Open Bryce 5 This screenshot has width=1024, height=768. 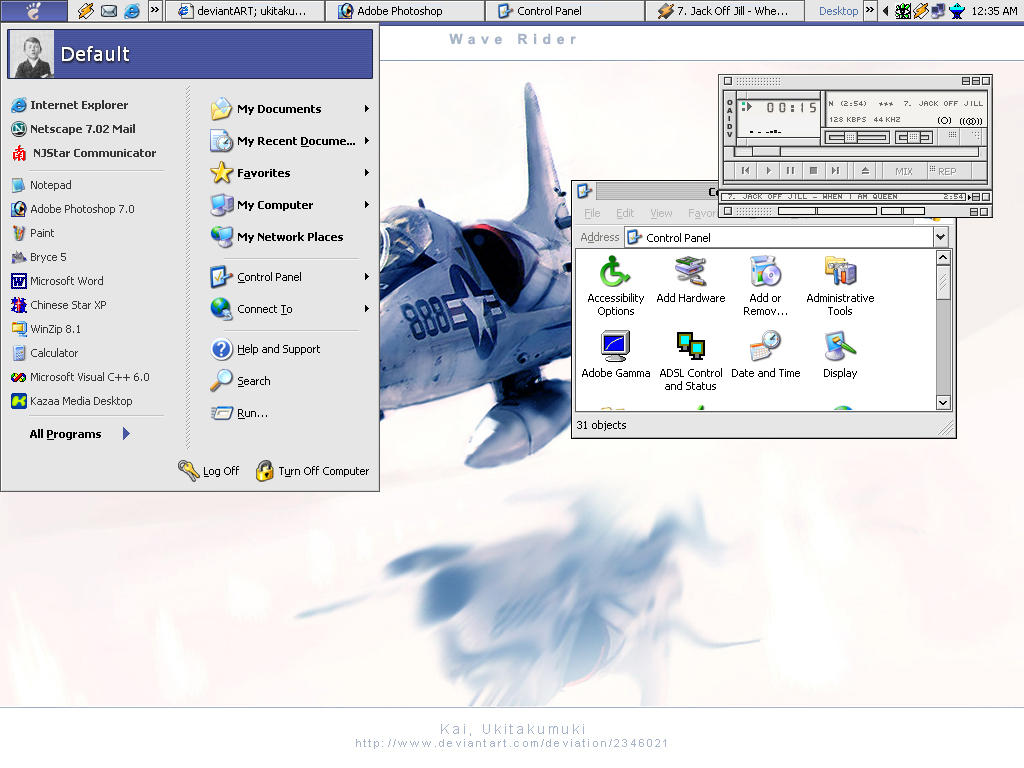pos(39,257)
